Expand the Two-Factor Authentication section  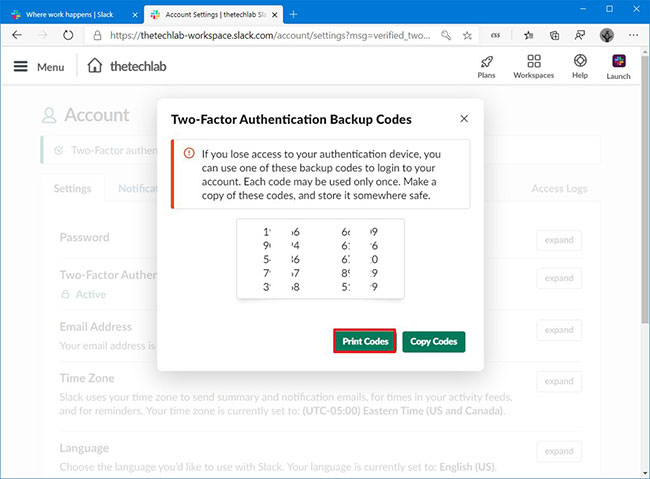tap(559, 278)
